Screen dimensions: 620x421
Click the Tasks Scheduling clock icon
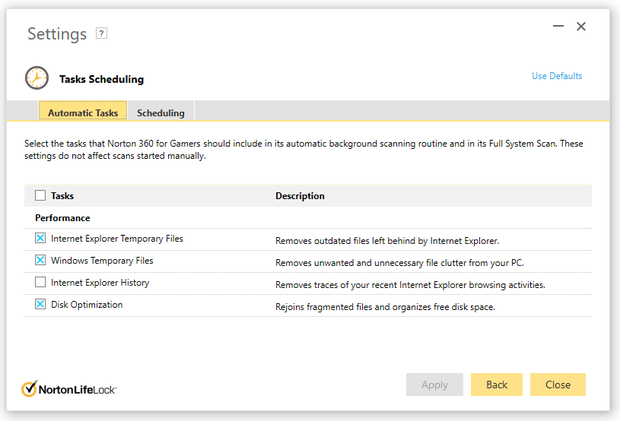tap(36, 79)
